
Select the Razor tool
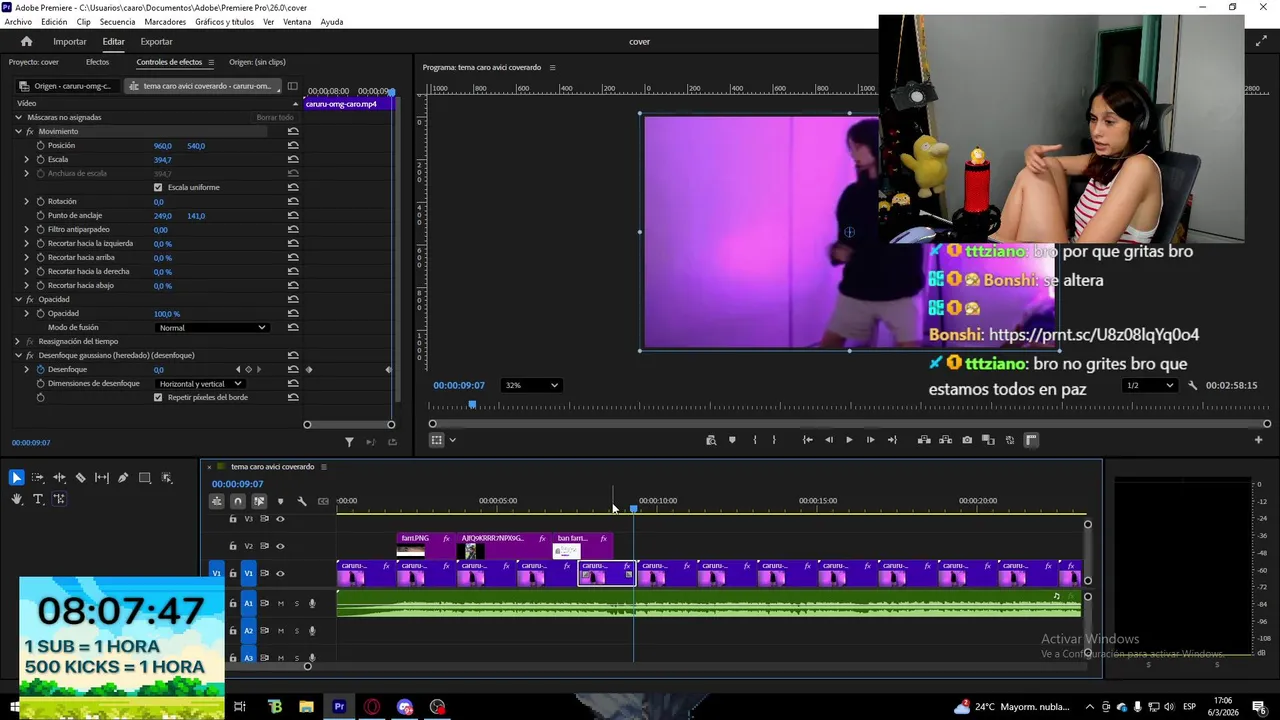click(81, 478)
